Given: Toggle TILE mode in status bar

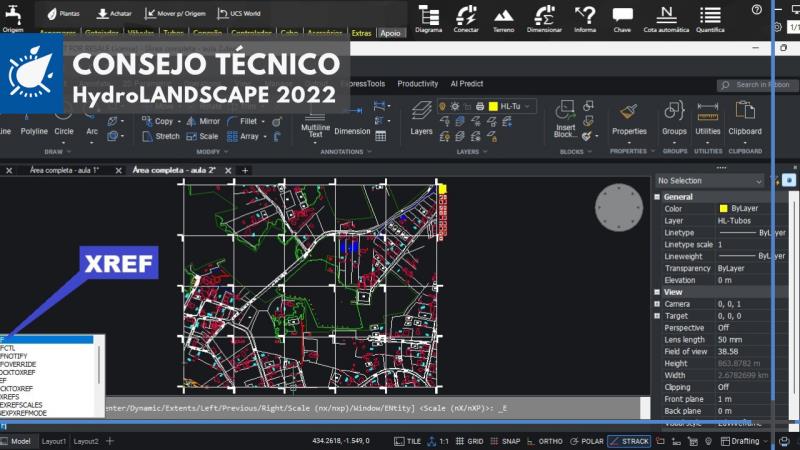Looking at the screenshot, I should (x=407, y=441).
